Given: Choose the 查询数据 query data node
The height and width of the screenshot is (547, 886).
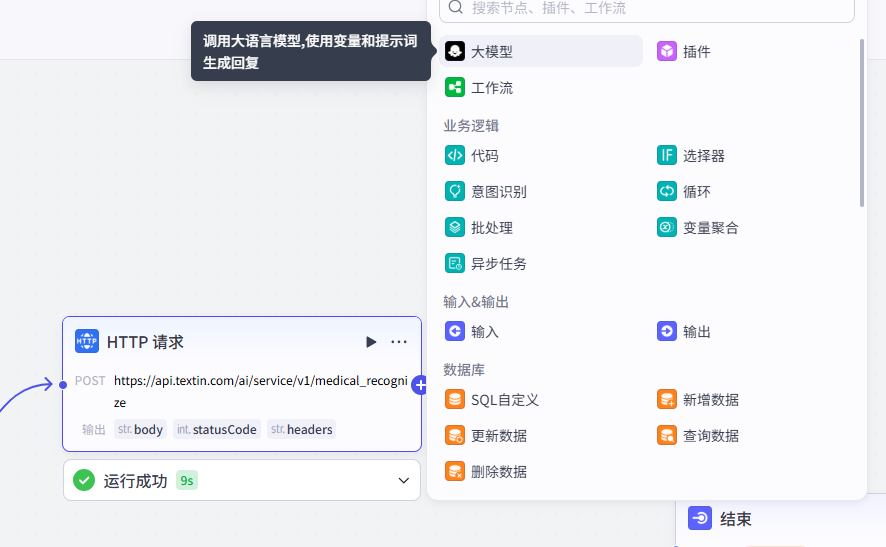Looking at the screenshot, I should [697, 436].
